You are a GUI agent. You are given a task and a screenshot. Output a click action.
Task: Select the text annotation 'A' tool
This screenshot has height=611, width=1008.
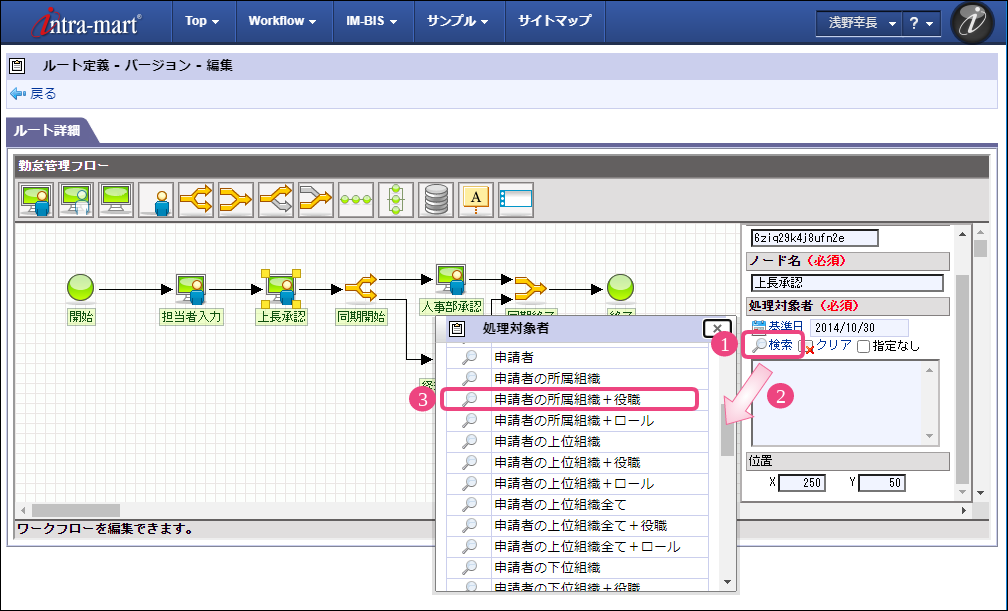pyautogui.click(x=476, y=200)
